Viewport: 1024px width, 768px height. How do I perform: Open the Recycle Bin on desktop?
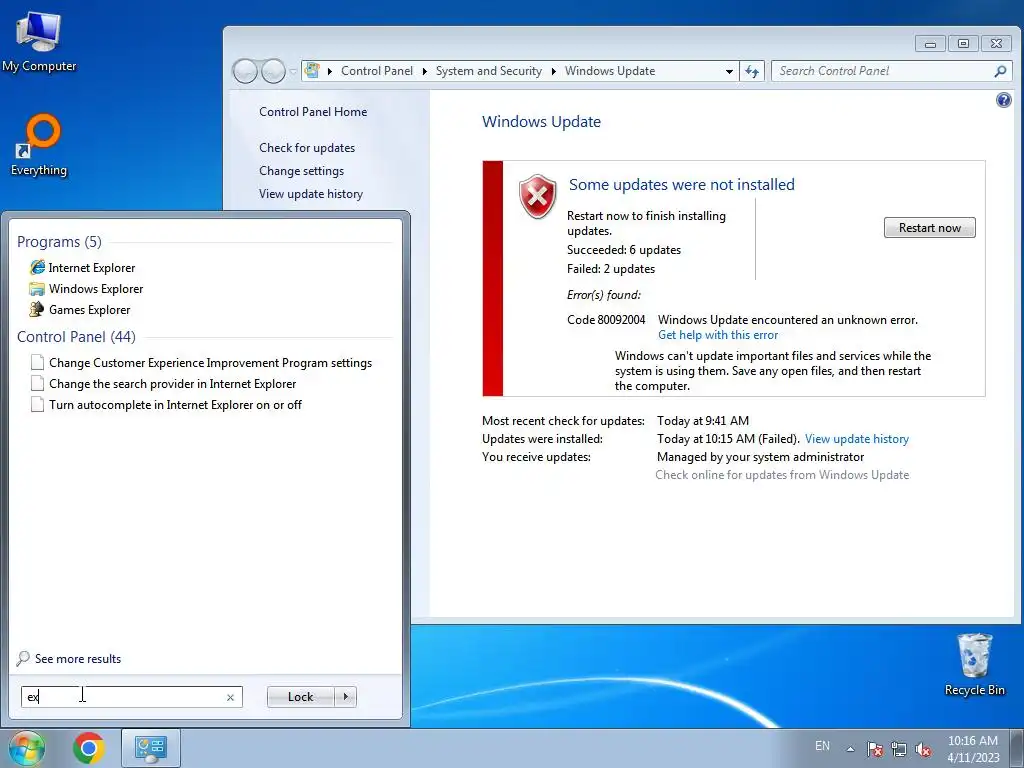point(974,664)
